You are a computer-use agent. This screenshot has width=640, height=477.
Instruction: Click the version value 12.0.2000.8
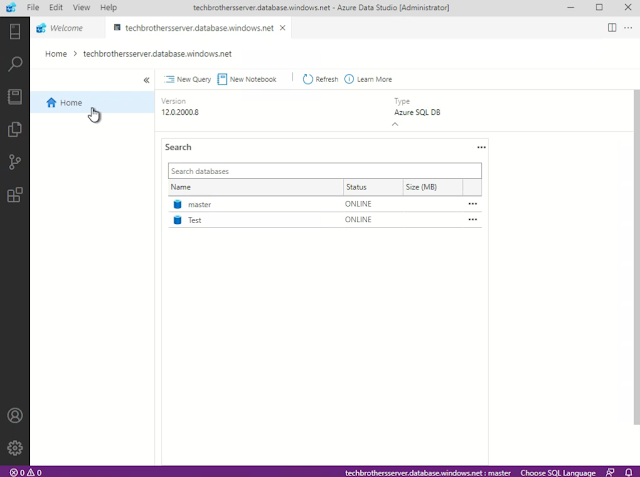click(180, 112)
